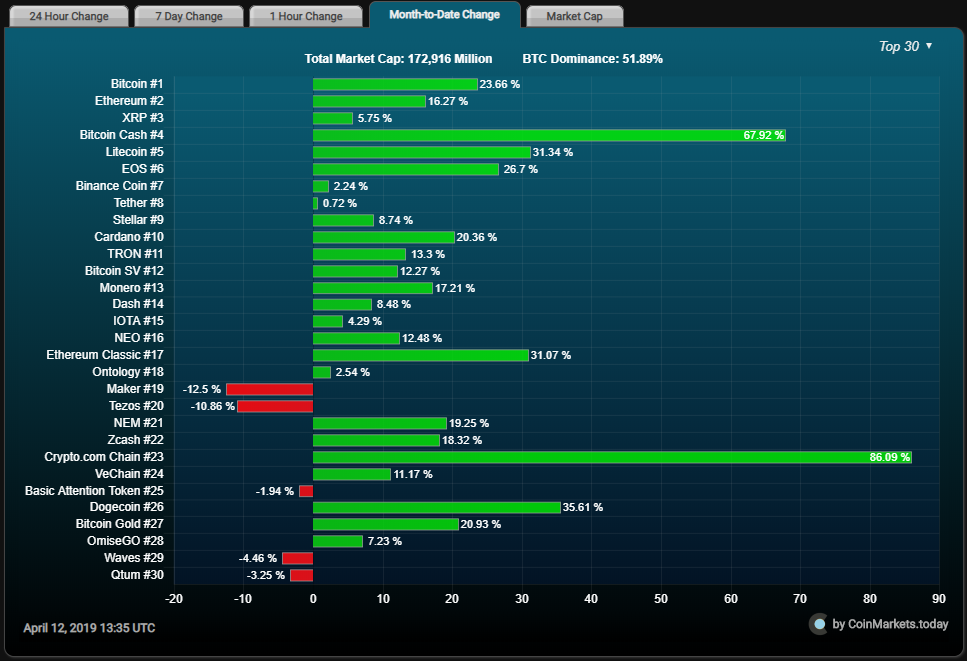Select the 1 Hour Change tab
Image resolution: width=967 pixels, height=661 pixels.
[x=306, y=16]
